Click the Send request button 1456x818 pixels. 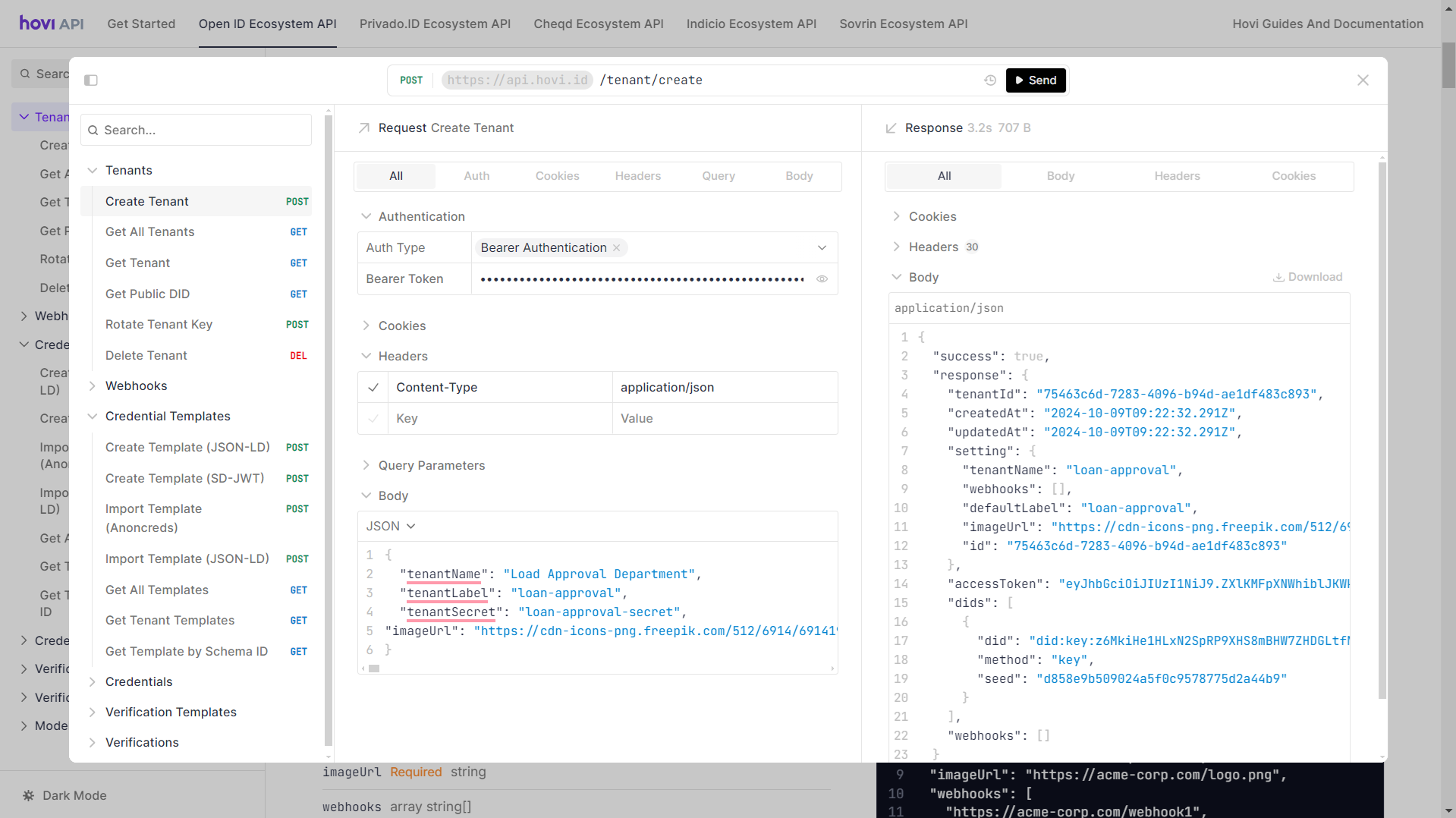[x=1036, y=80]
